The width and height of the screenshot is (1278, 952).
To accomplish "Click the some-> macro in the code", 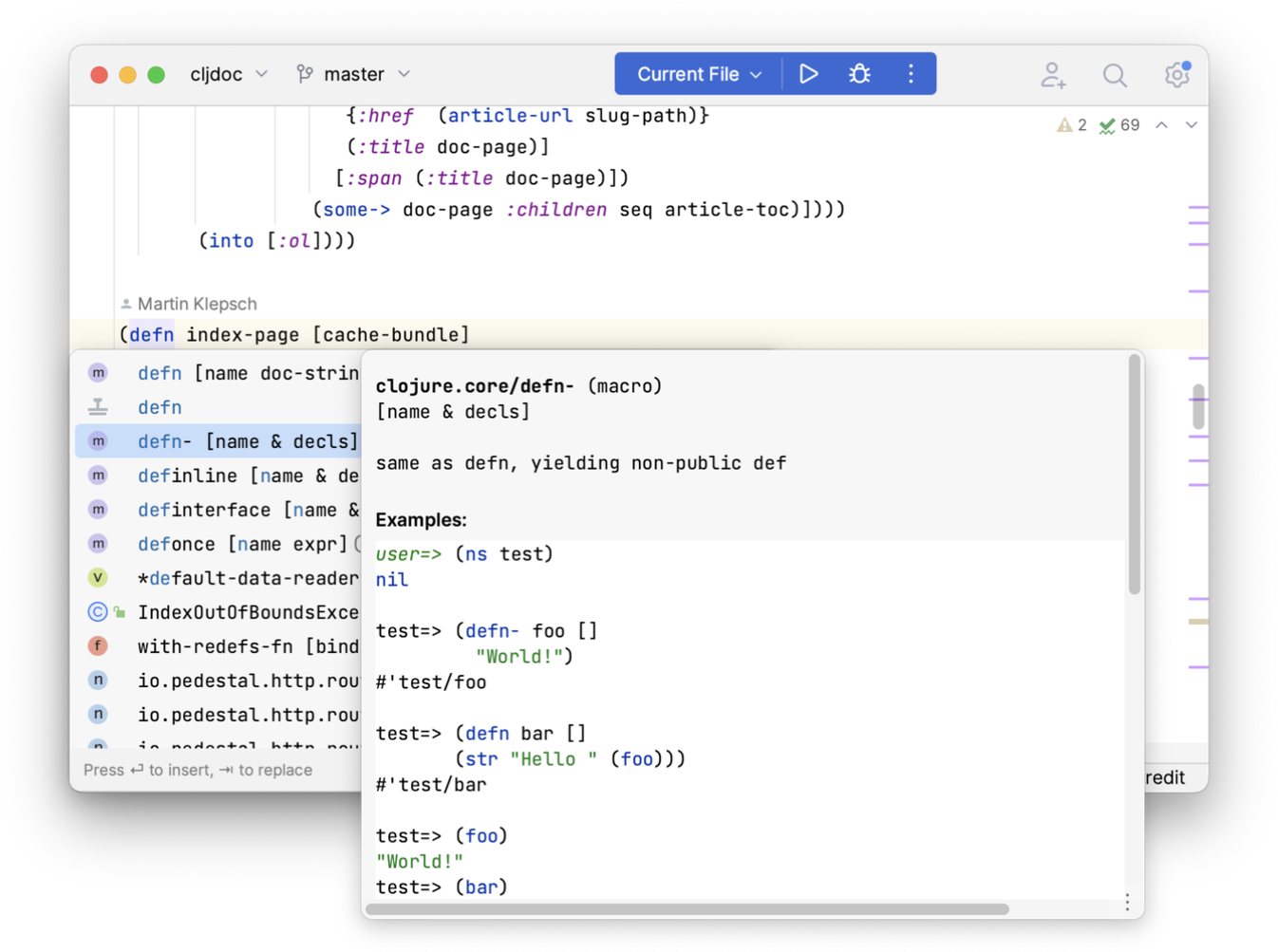I will tap(357, 210).
